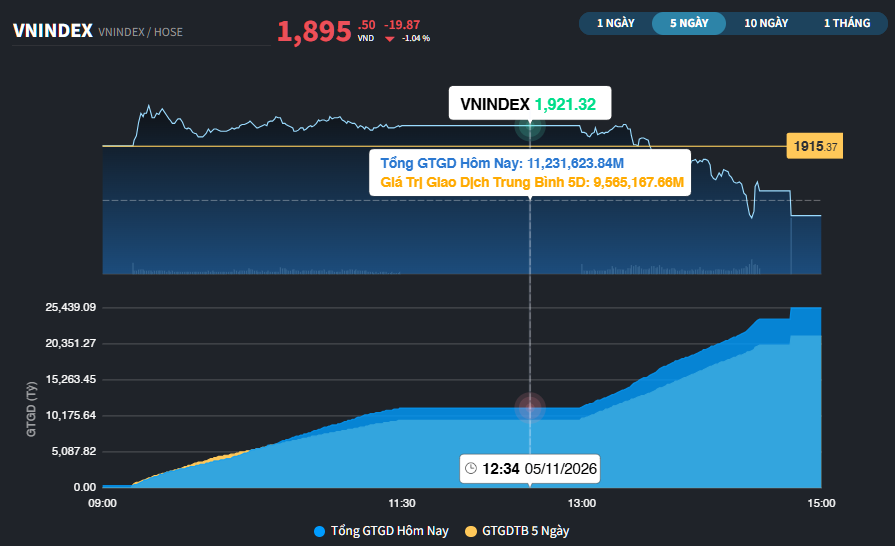Click the blue Tổng GTGD legend dot

point(320,532)
